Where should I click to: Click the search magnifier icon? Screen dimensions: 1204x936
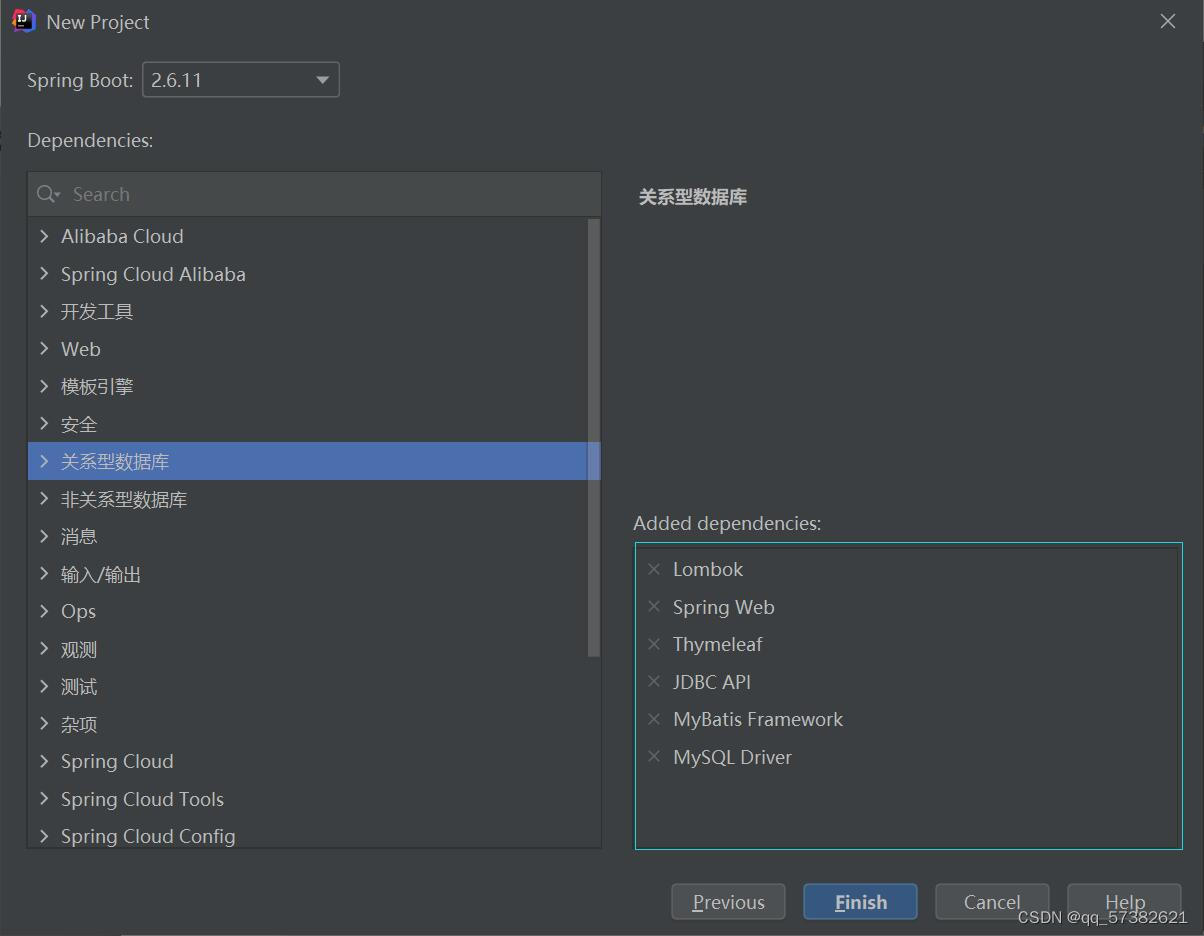tap(47, 194)
